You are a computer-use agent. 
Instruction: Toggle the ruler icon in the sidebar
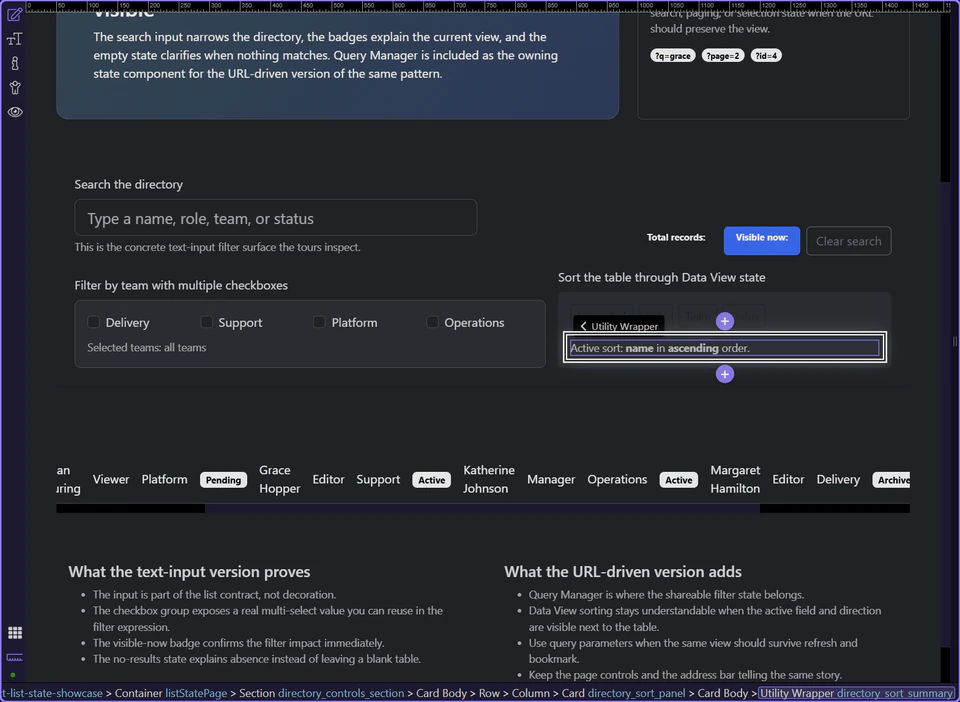pyautogui.click(x=15, y=658)
